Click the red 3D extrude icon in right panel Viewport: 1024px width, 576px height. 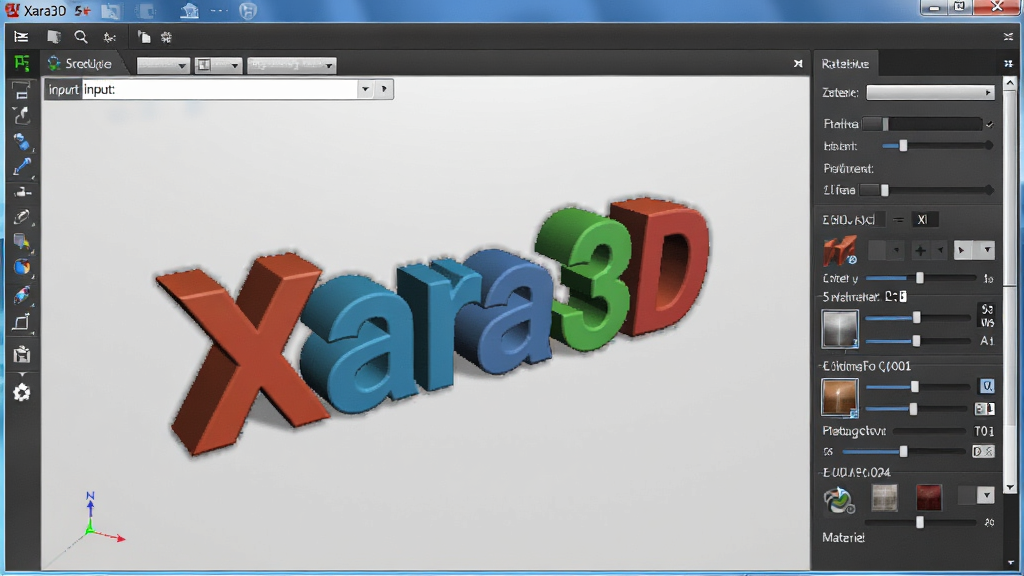(840, 250)
